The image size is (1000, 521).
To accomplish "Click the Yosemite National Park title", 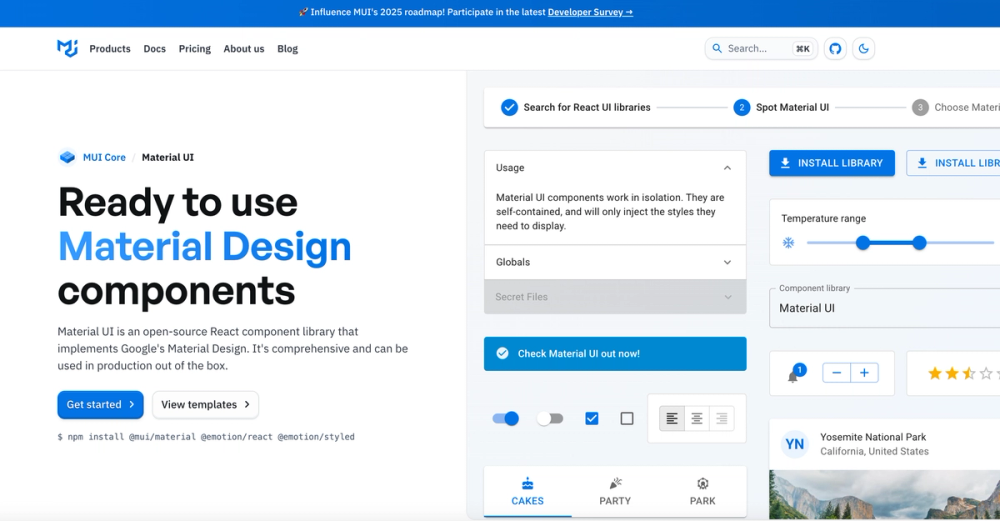I will [x=873, y=437].
